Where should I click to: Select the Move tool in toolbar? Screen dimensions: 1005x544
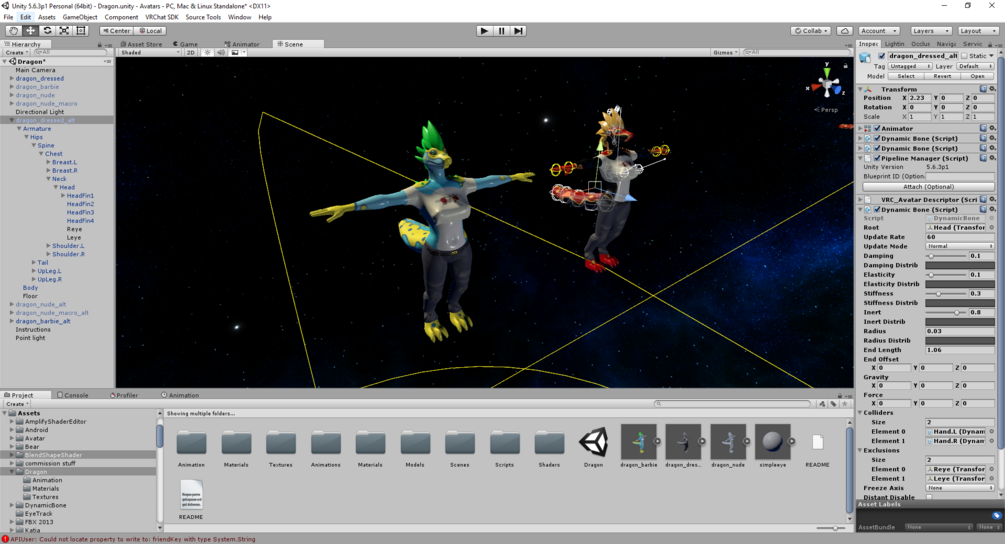(30, 31)
